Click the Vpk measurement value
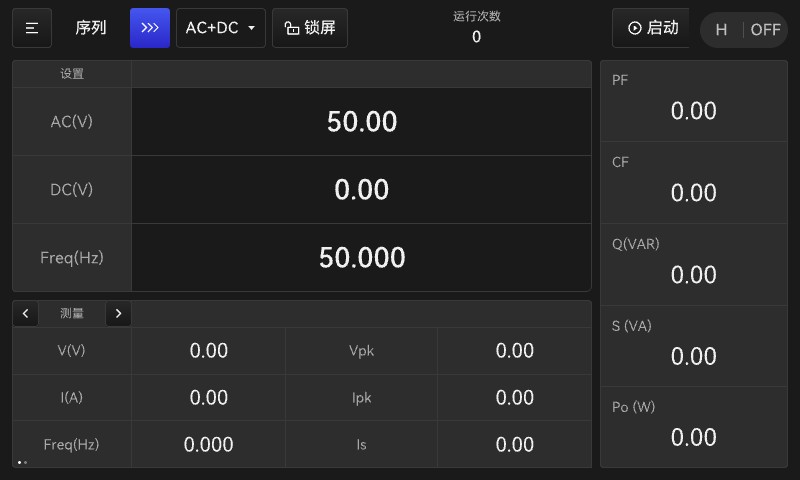The height and width of the screenshot is (480, 800). pyautogui.click(x=514, y=350)
